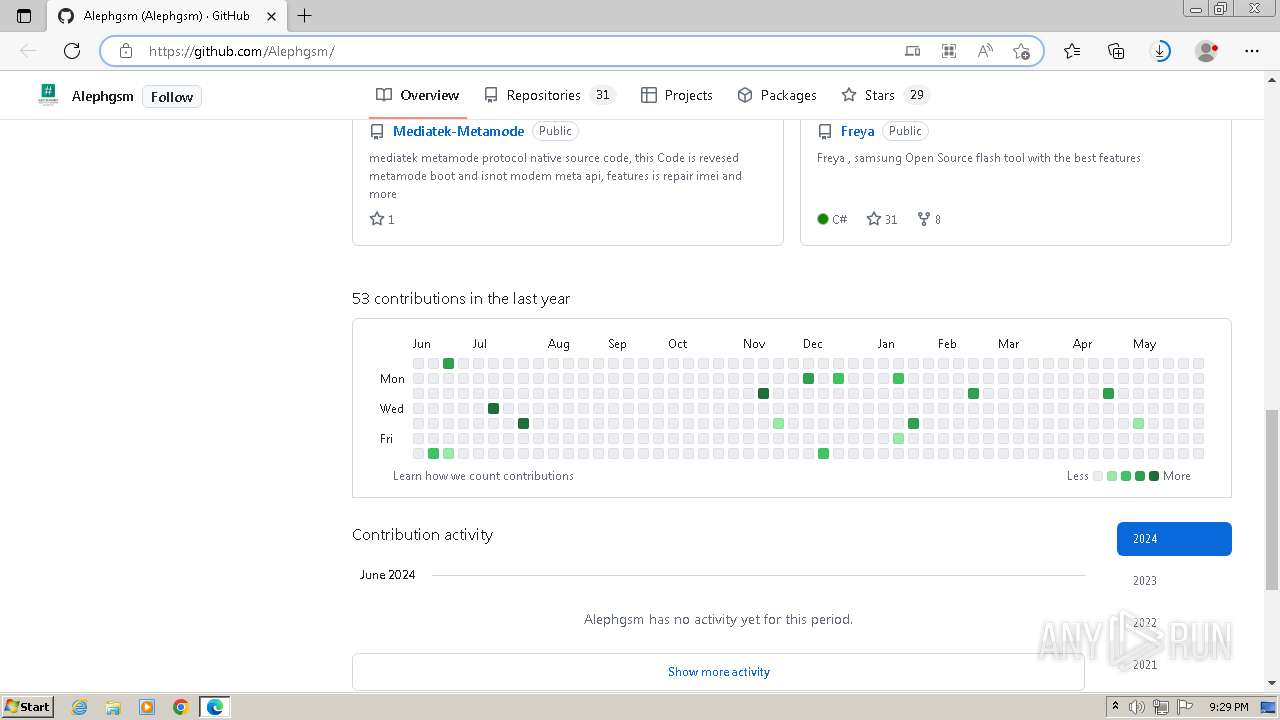Viewport: 1280px width, 720px height.
Task: Click the dark green Wednesday July contribution cell
Action: 493,408
